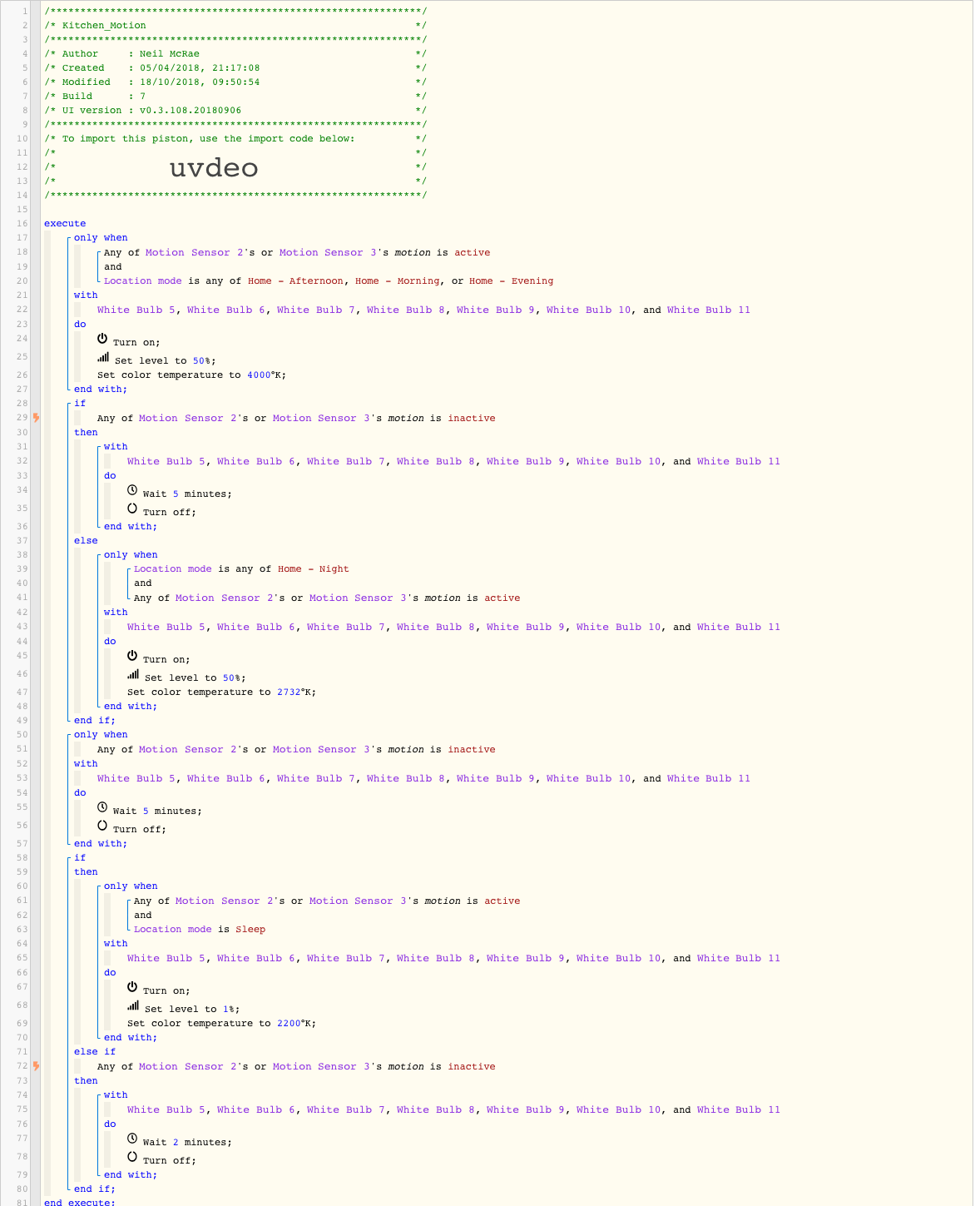Select the Home - Afternoon mode value
This screenshot has height=1206, width=980.
(x=295, y=281)
